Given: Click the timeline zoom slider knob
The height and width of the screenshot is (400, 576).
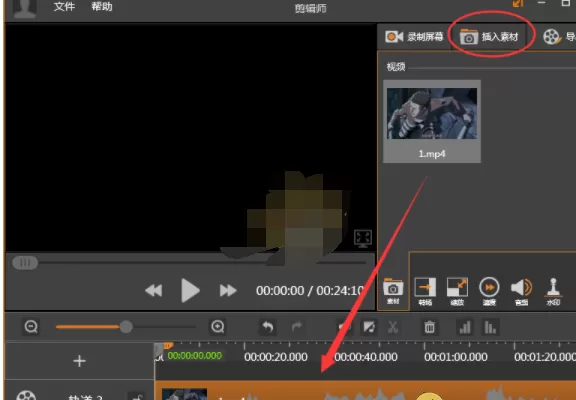Looking at the screenshot, I should [x=126, y=327].
